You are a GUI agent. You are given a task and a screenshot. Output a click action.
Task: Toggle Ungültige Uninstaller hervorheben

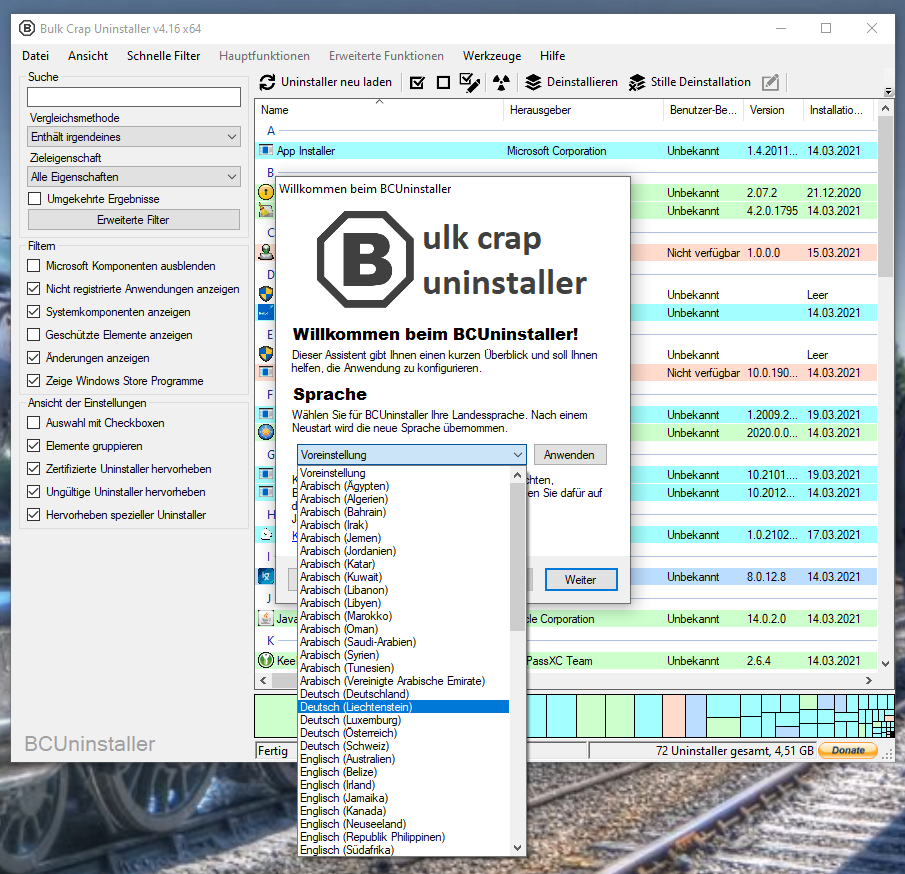(34, 492)
